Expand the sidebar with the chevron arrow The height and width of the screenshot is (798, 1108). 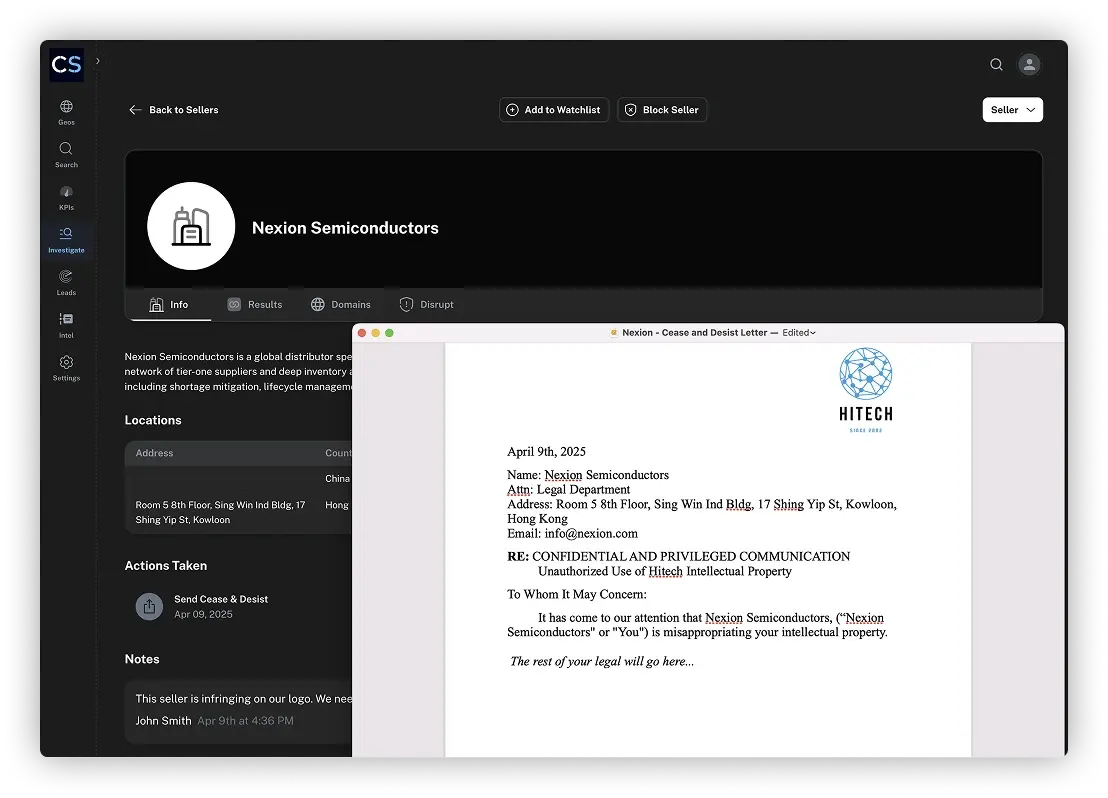click(x=98, y=61)
